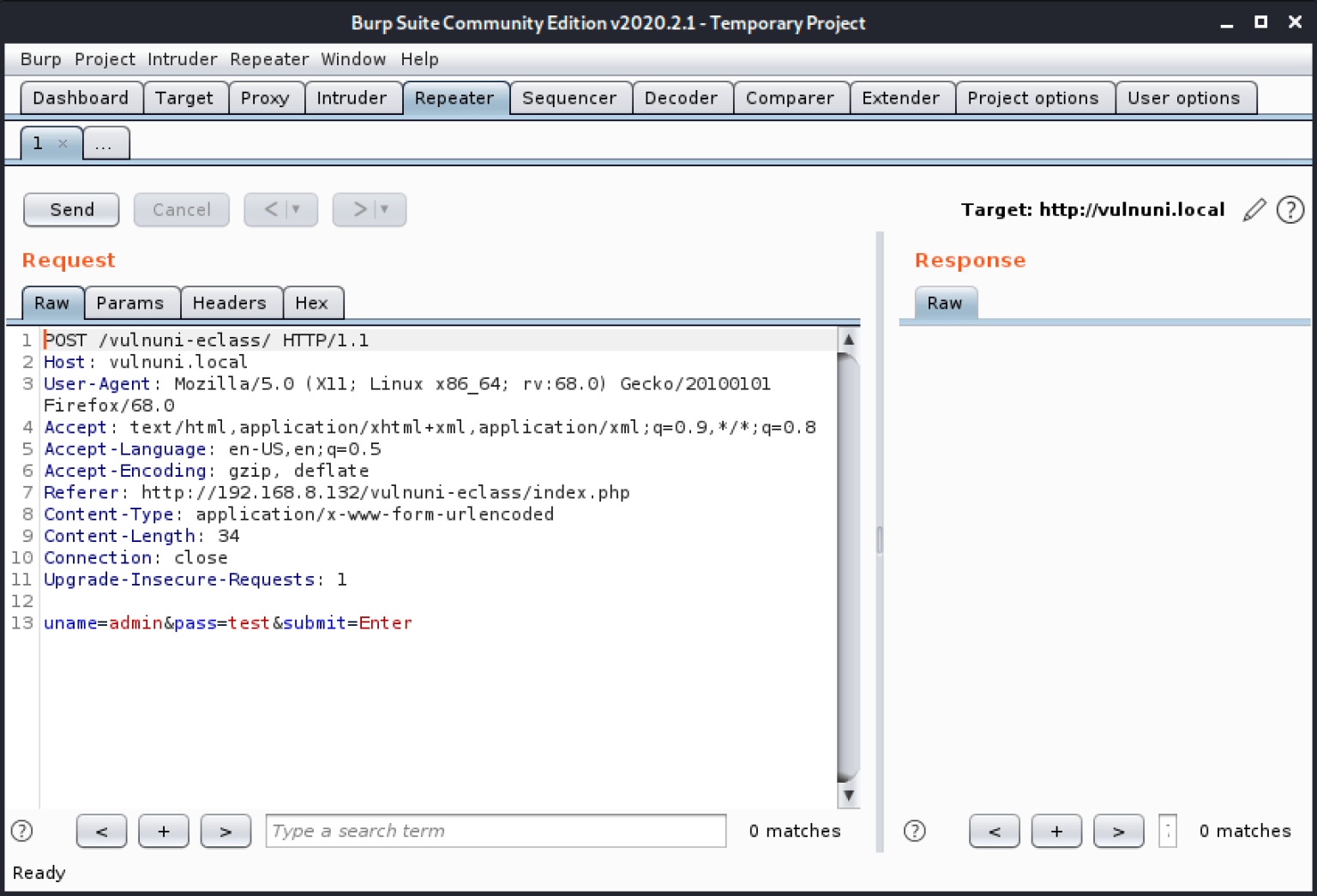This screenshot has width=1317, height=896.
Task: Select the request Raw tab
Action: (x=51, y=303)
